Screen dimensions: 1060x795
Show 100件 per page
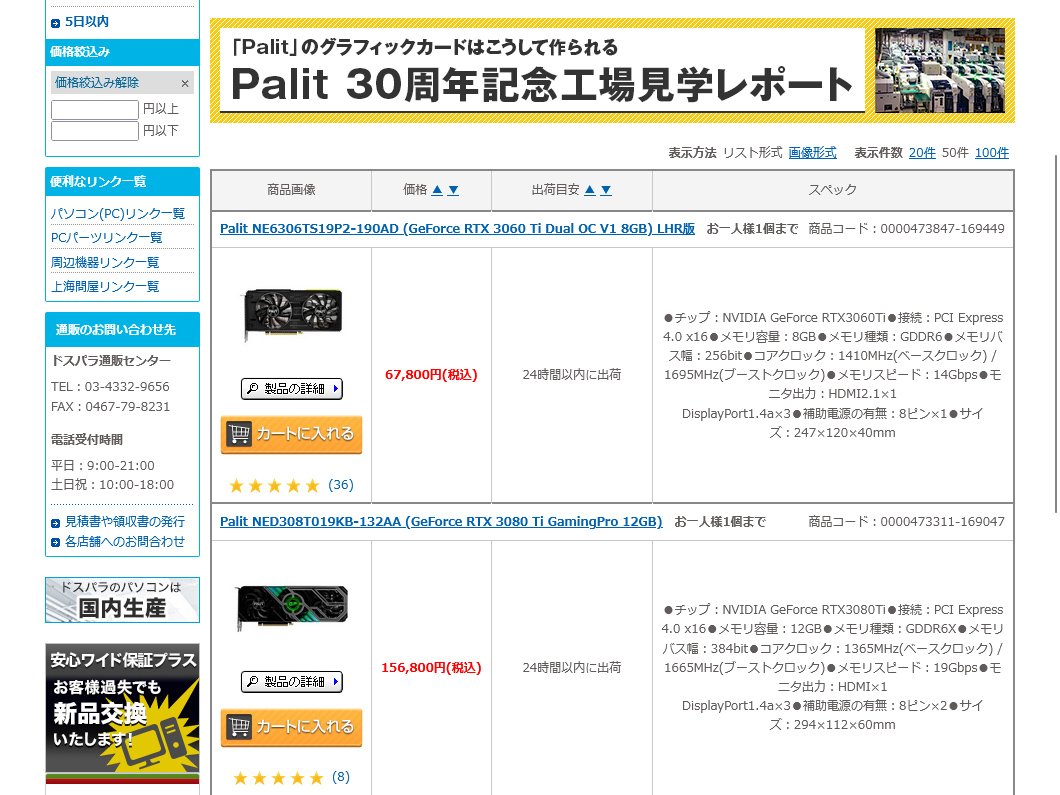992,153
